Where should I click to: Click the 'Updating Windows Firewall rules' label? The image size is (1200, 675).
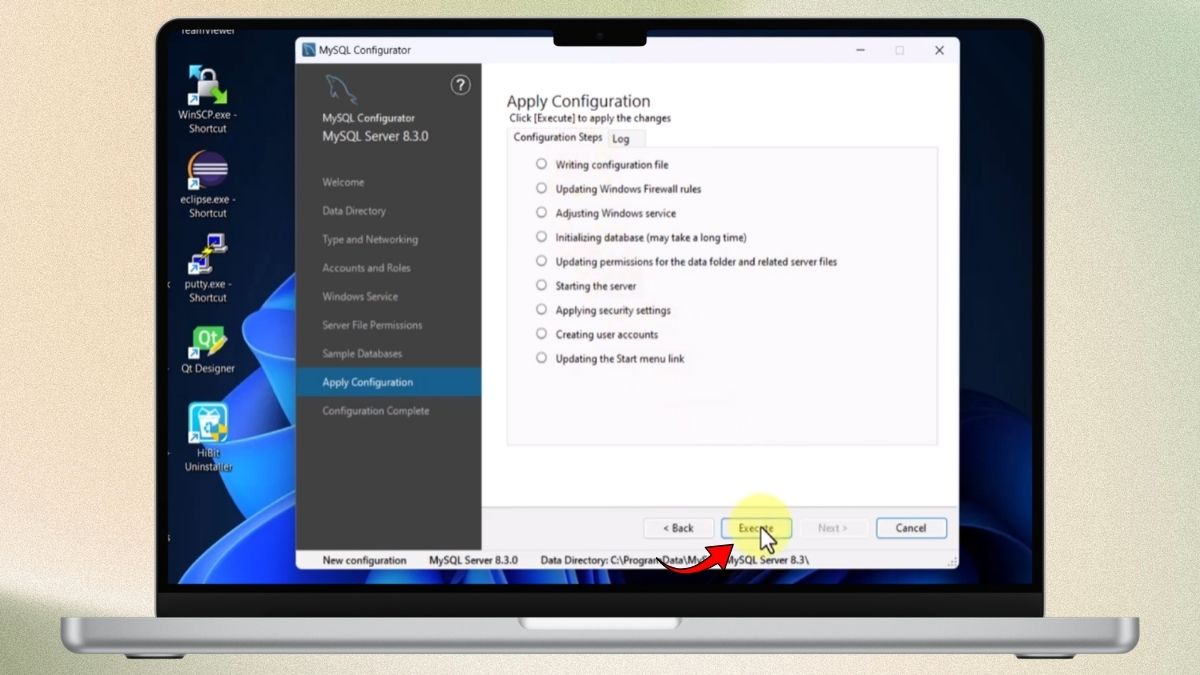[629, 189]
